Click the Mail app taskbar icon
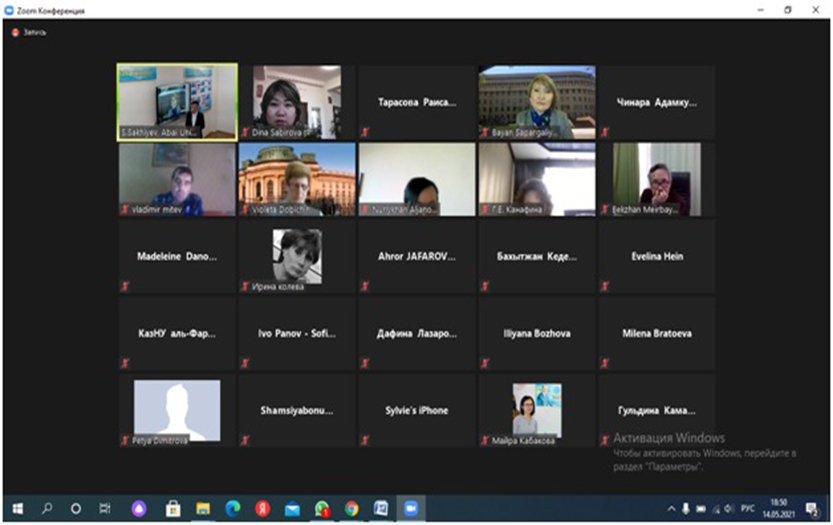 [x=292, y=508]
